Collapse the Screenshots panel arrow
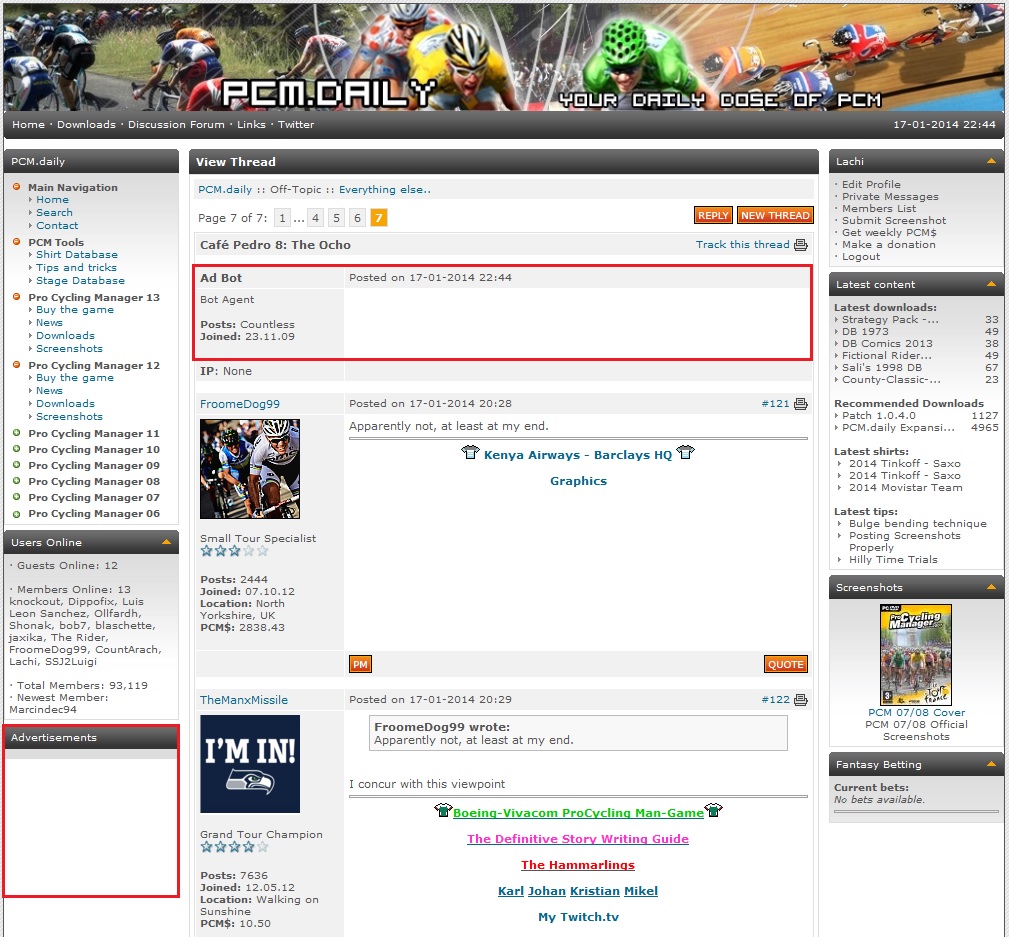 click(991, 588)
